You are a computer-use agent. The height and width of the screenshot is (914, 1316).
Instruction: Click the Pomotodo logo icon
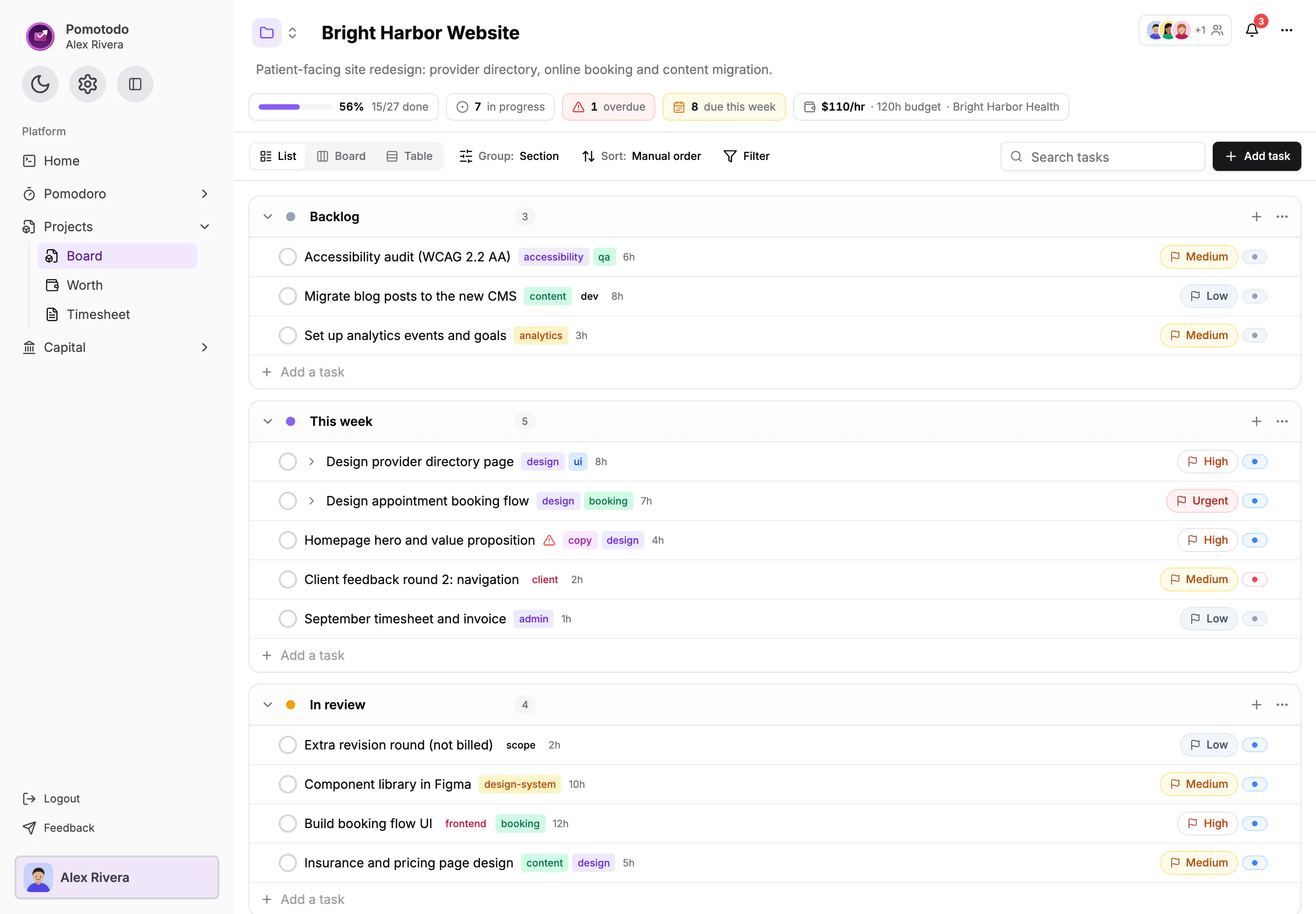[x=40, y=37]
